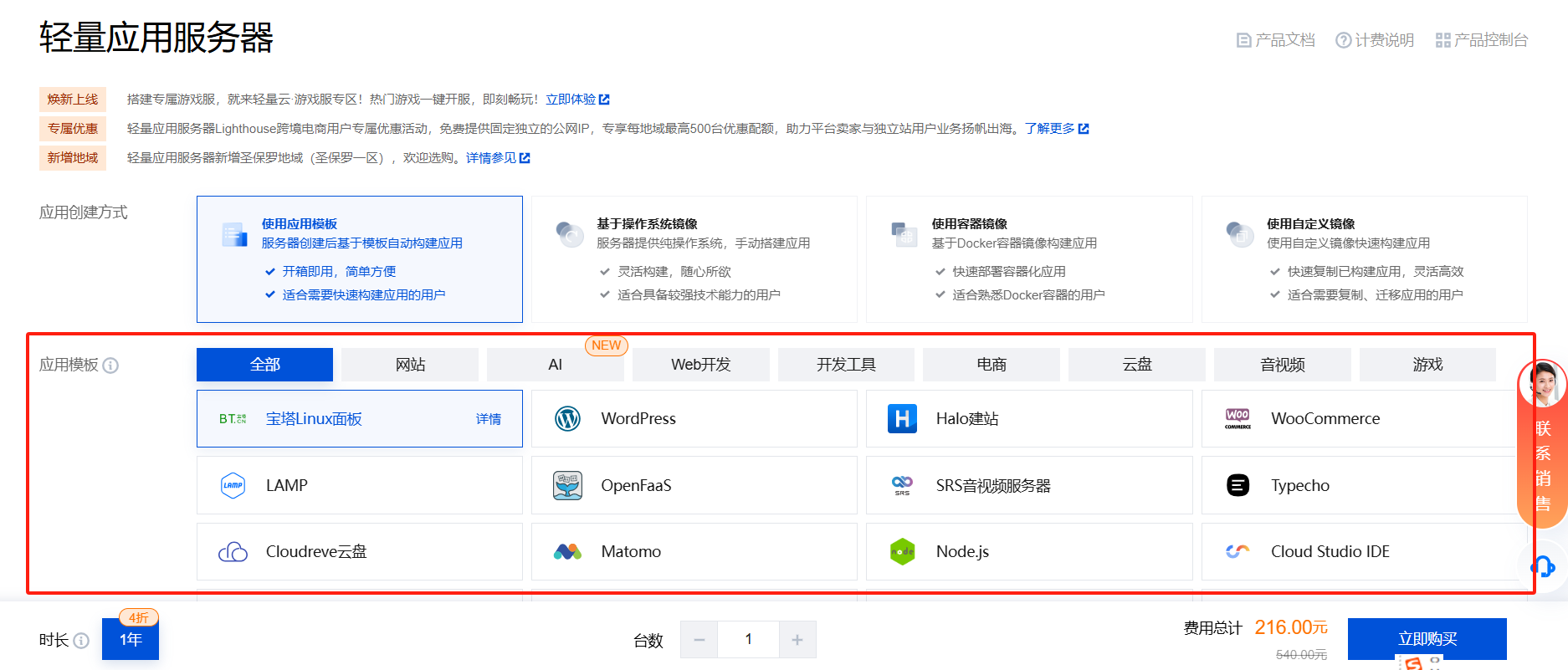Viewport: 1568px width, 670px height.
Task: Click the Halo建站 H logo icon
Action: click(x=902, y=418)
